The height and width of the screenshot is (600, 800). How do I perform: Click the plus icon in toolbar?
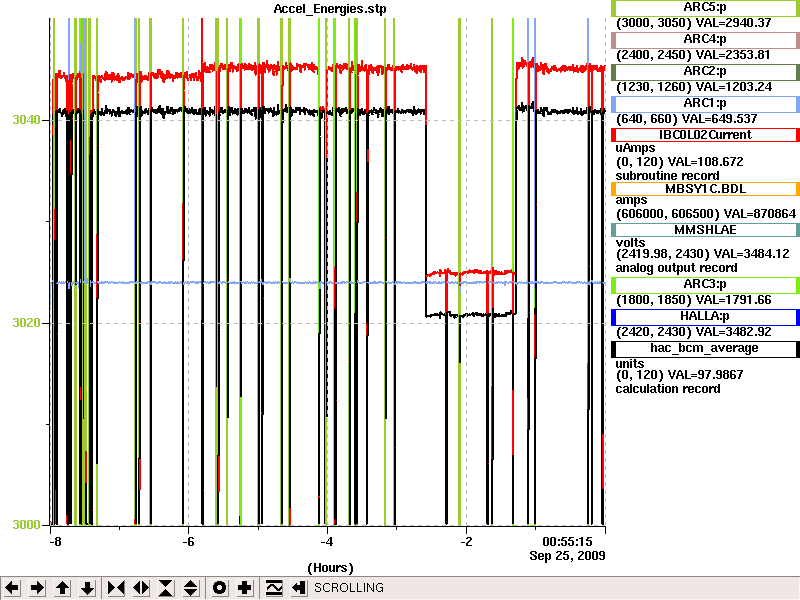coord(244,588)
